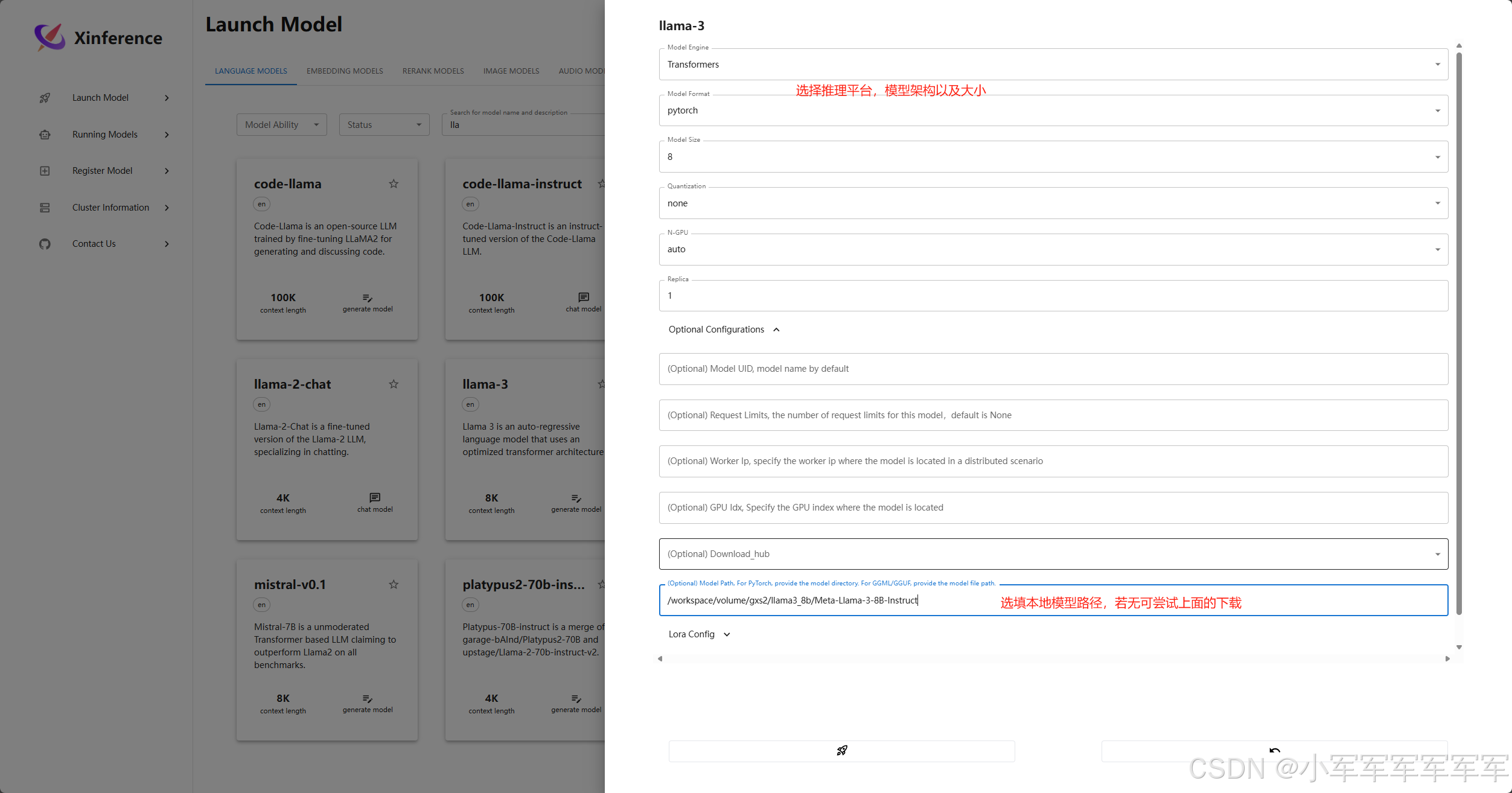The width and height of the screenshot is (1512, 793).
Task: Expand the Lora Config section
Action: click(x=700, y=634)
